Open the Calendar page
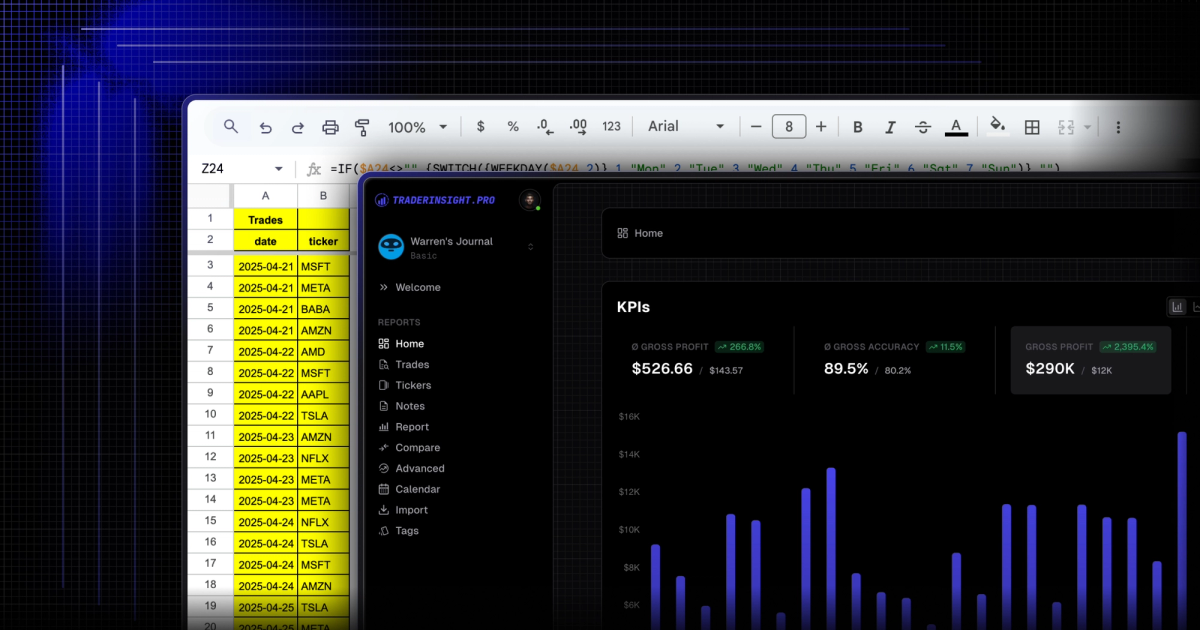This screenshot has height=630, width=1200. [409, 489]
